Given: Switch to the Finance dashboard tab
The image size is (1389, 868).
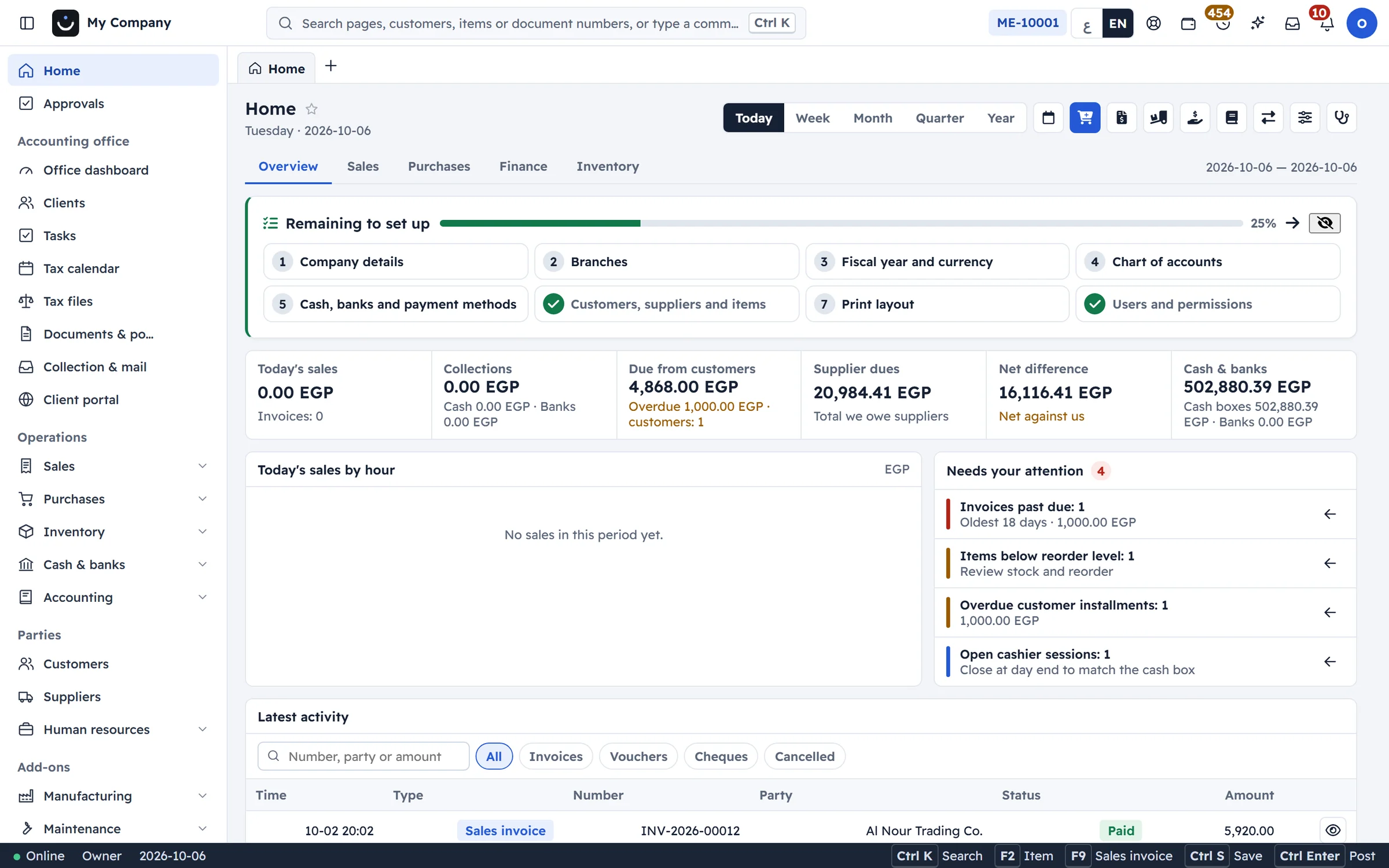Looking at the screenshot, I should (x=523, y=167).
